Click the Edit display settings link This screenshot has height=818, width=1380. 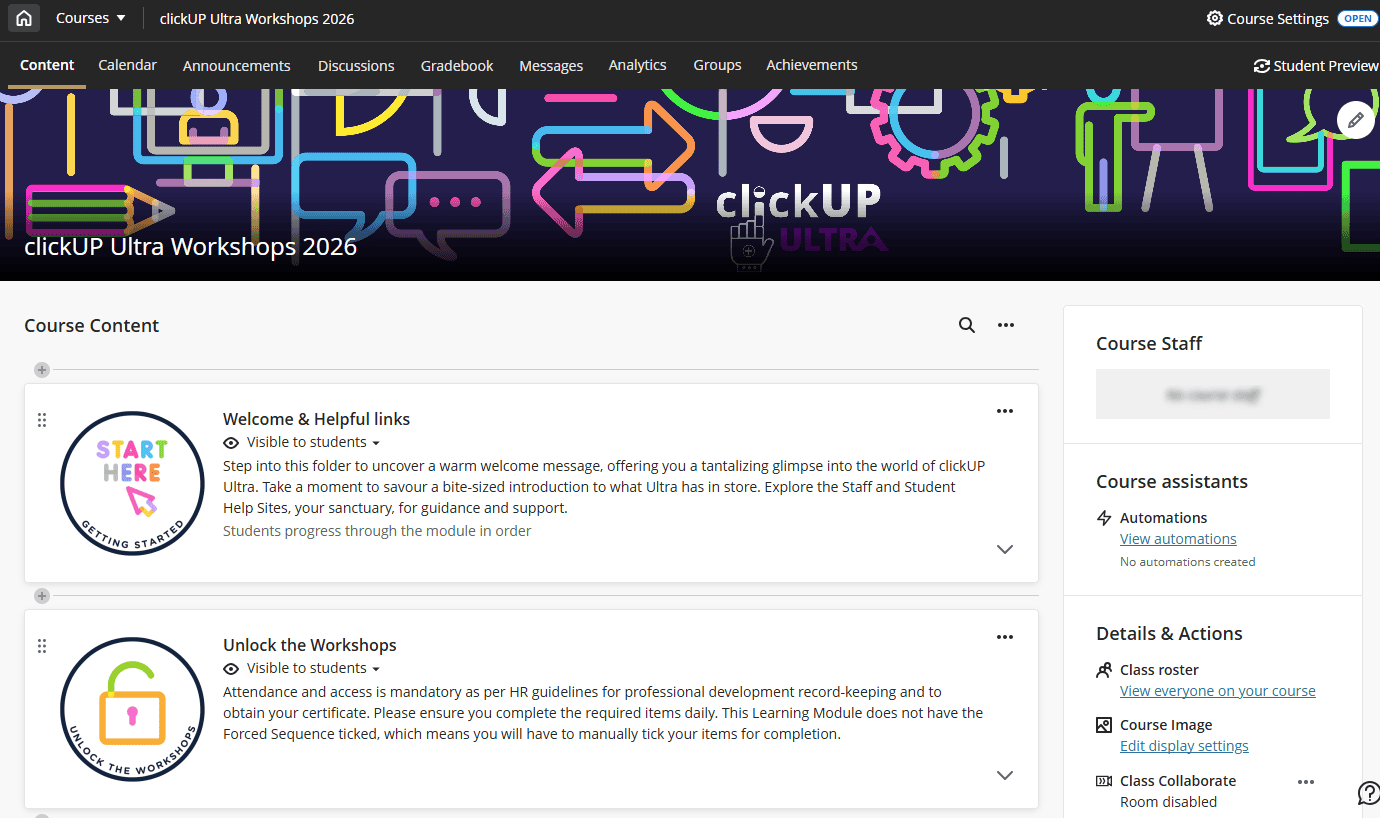pos(1184,746)
